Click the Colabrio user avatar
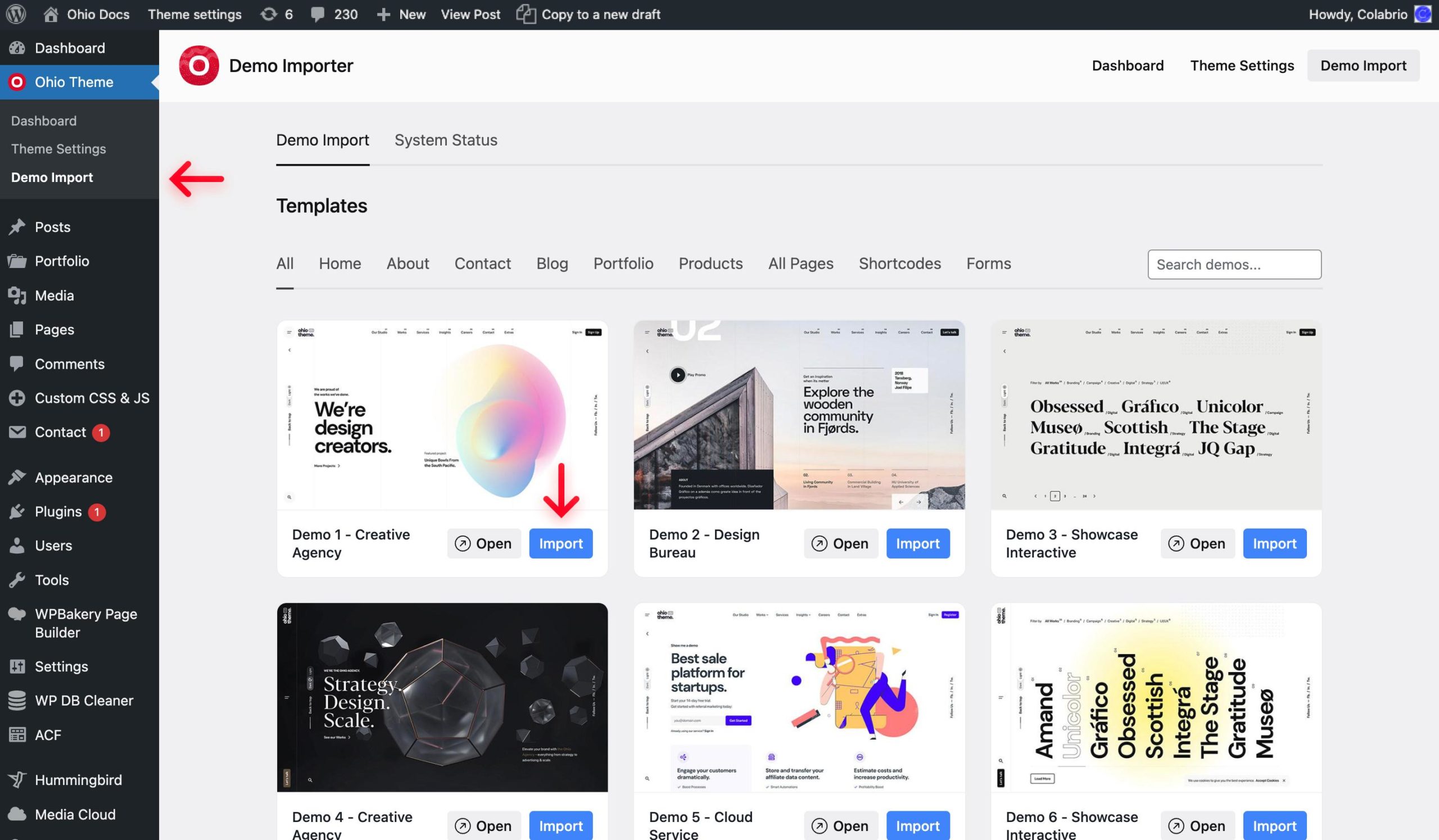The image size is (1439, 840). pos(1424,14)
